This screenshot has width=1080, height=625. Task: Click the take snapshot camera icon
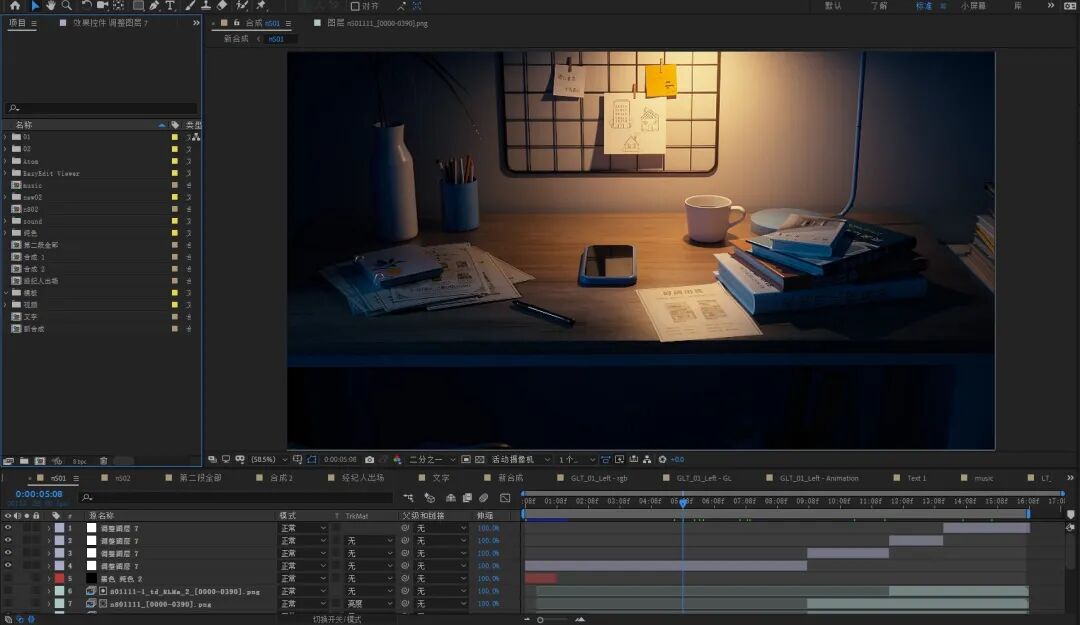pos(369,460)
